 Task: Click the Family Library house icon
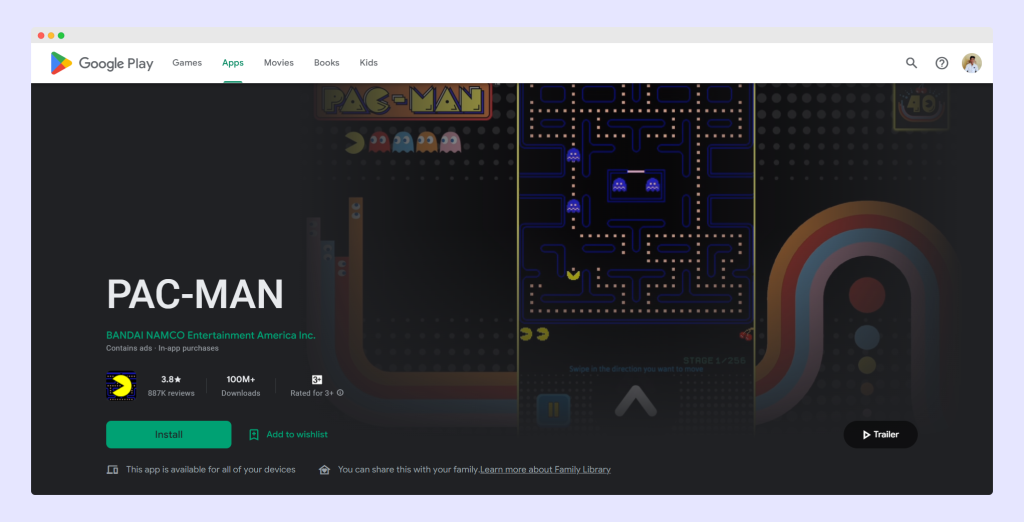[x=324, y=470]
